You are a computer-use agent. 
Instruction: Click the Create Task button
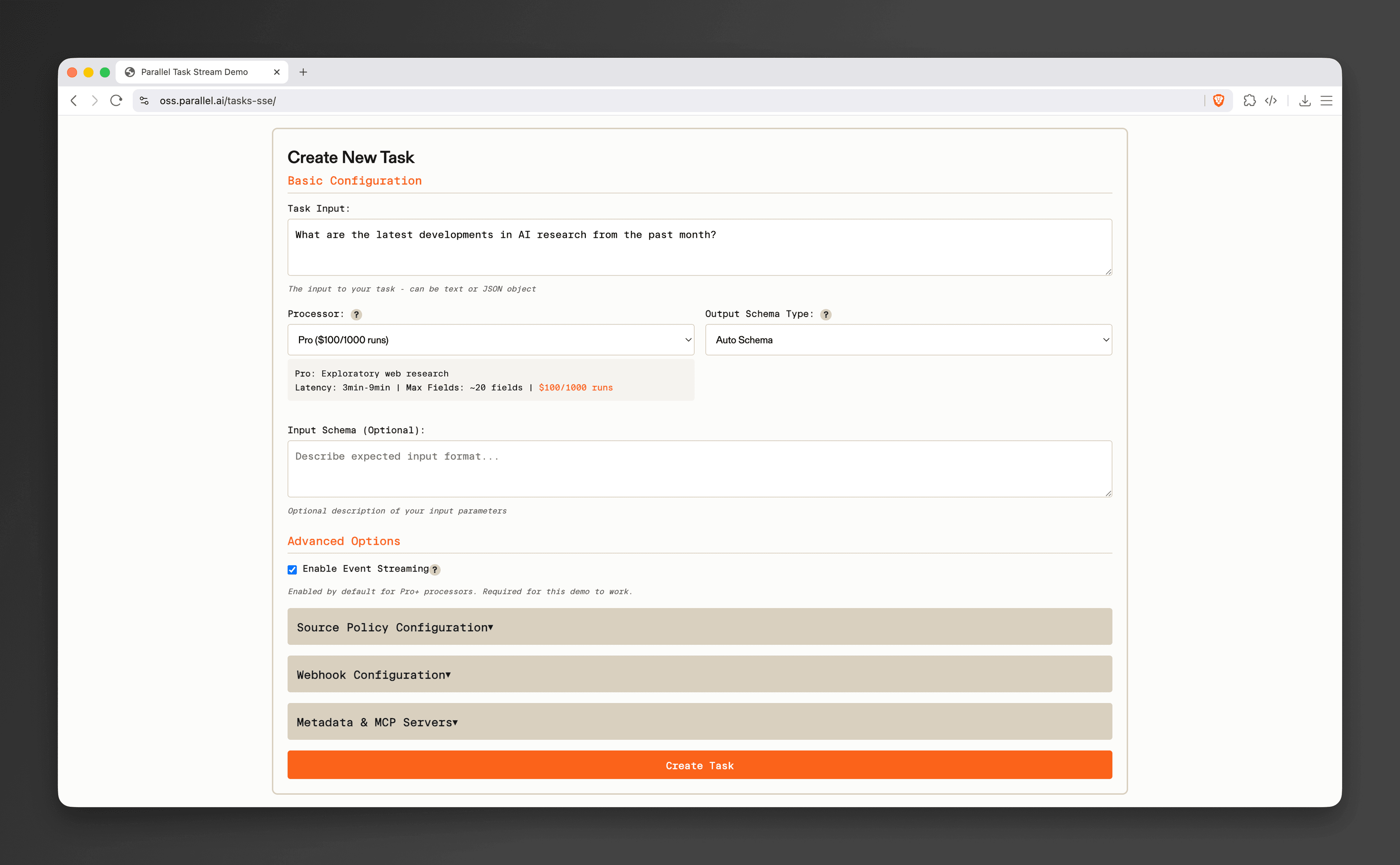699,765
